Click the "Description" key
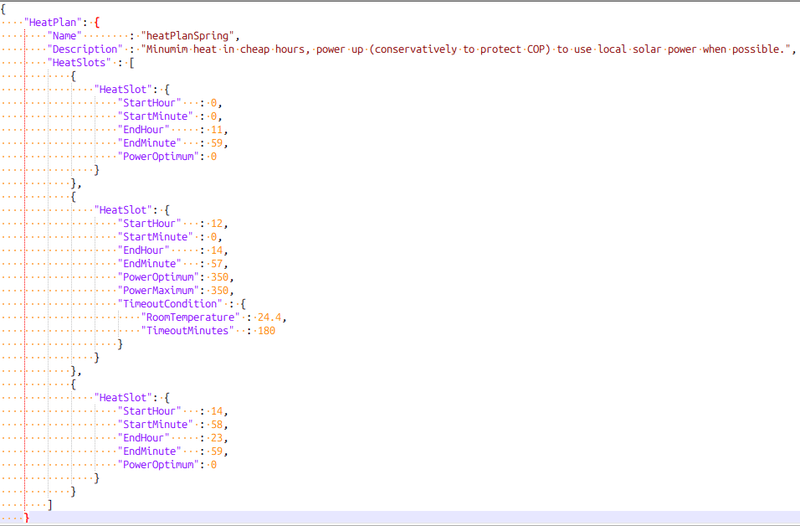The height and width of the screenshot is (526, 800). coord(85,49)
